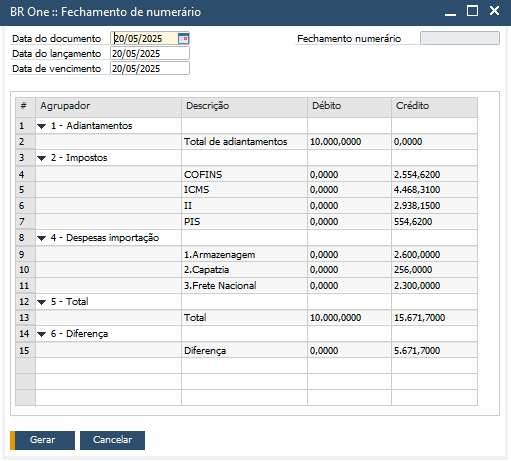Select the Total de adiantamentos debit cell
Viewport: 511px width, 461px height.
click(349, 142)
